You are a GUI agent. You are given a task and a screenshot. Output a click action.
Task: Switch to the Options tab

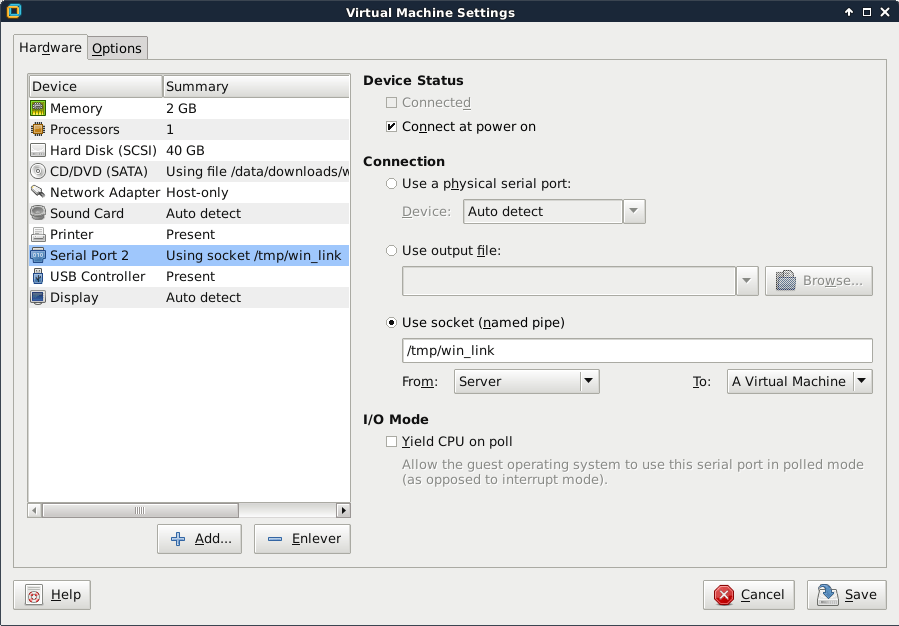[117, 48]
